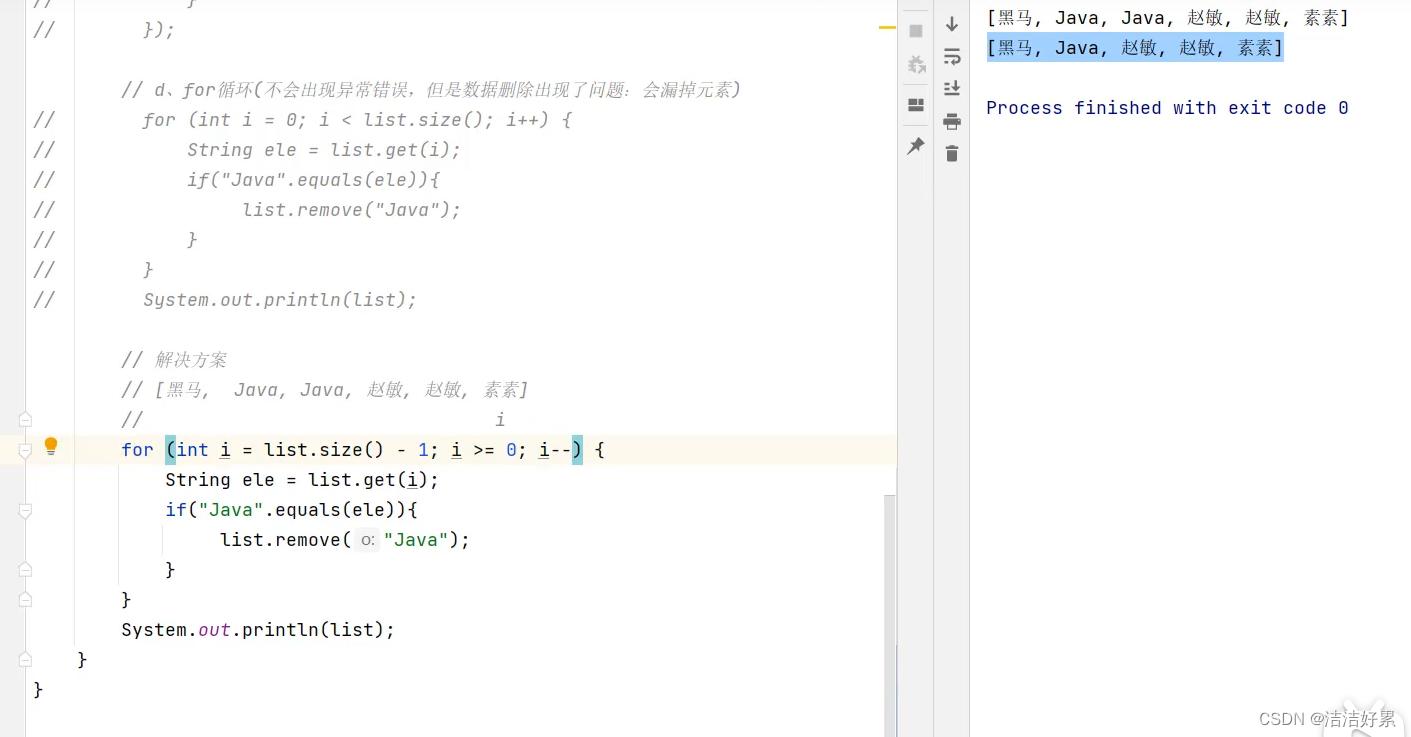Screen dimensions: 1411x737
Task: Click the comment '// [黑马, Java, Java, 赵敏...]'
Action: click(325, 390)
